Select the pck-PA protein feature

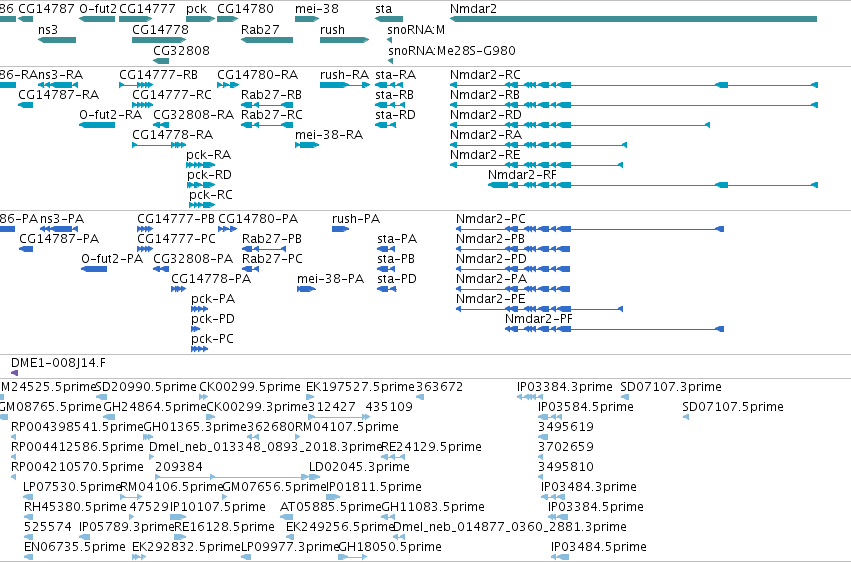(x=200, y=309)
